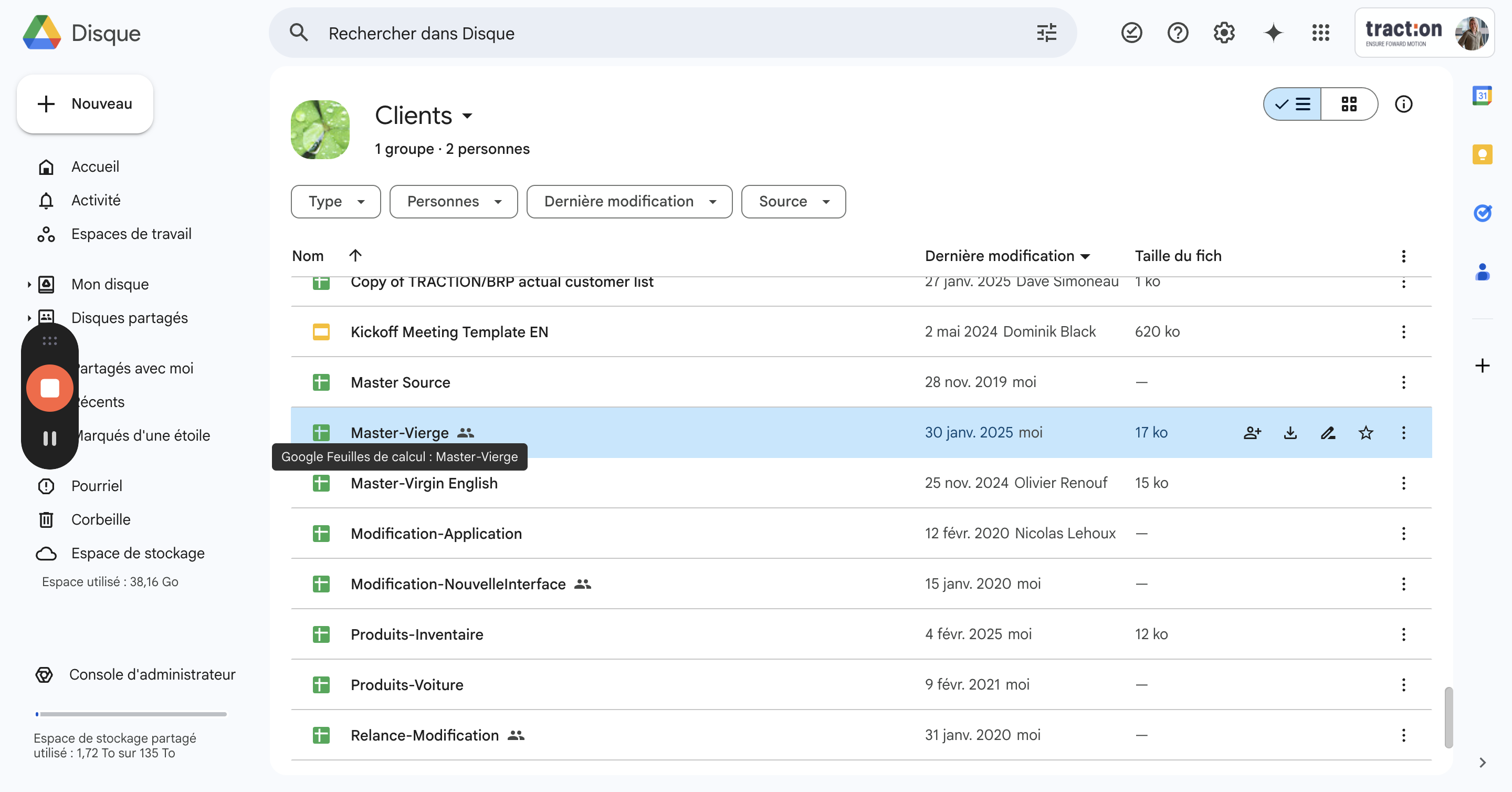
Task: Open more actions for Master-Vierge row
Action: pyautogui.click(x=1403, y=433)
